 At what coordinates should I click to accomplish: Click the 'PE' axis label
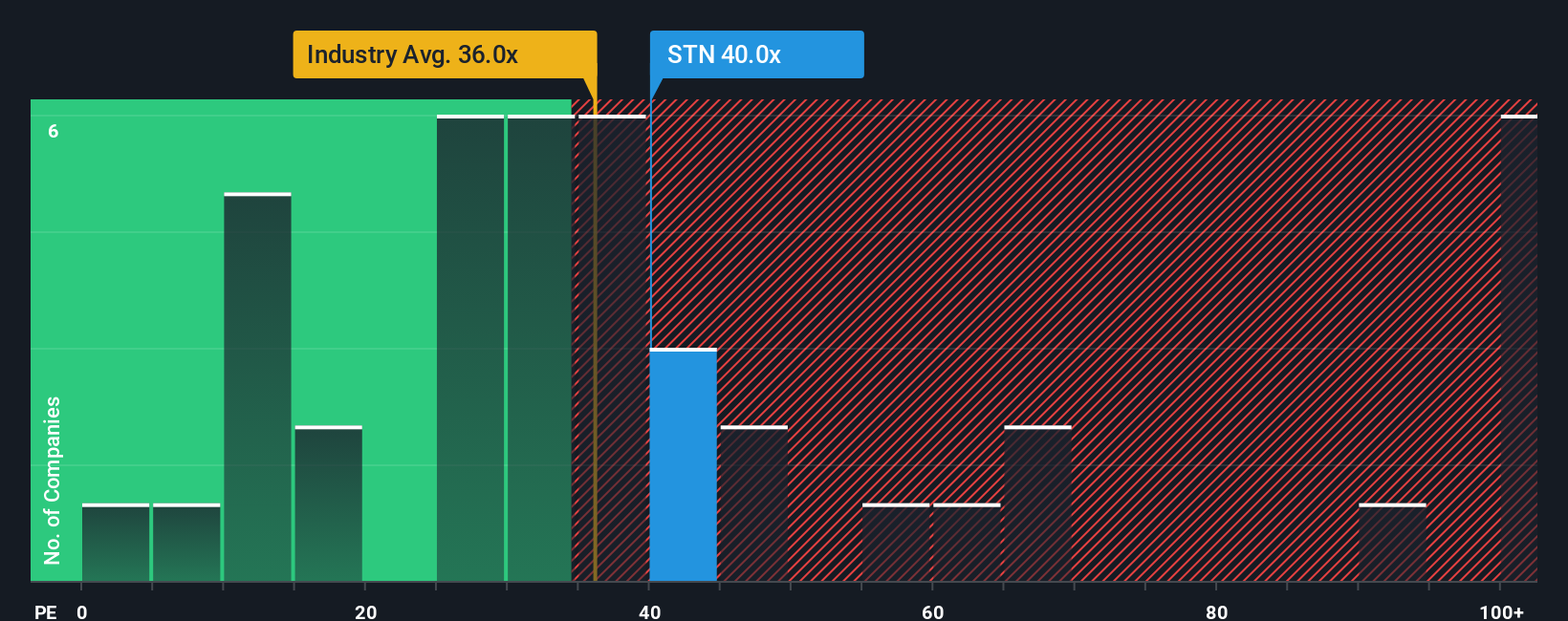point(46,611)
